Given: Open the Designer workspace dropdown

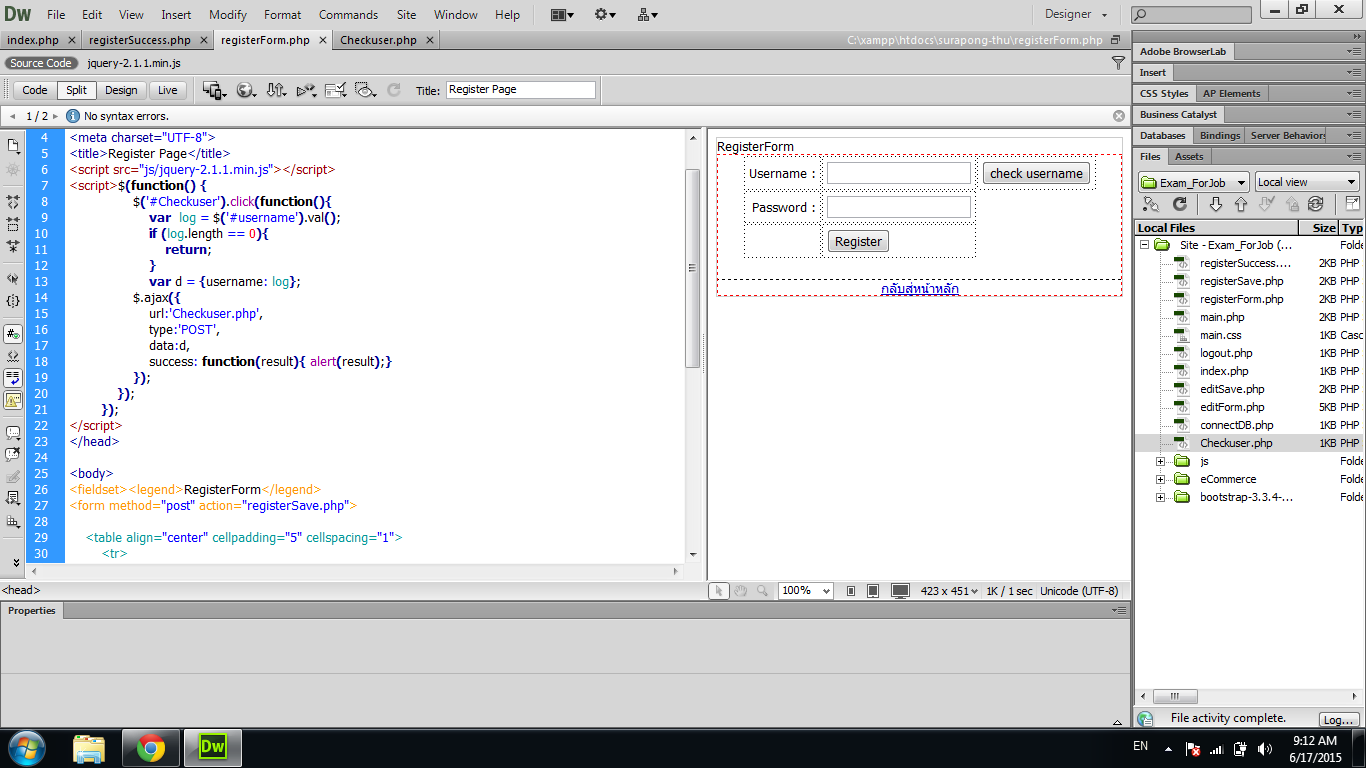Looking at the screenshot, I should [1076, 14].
